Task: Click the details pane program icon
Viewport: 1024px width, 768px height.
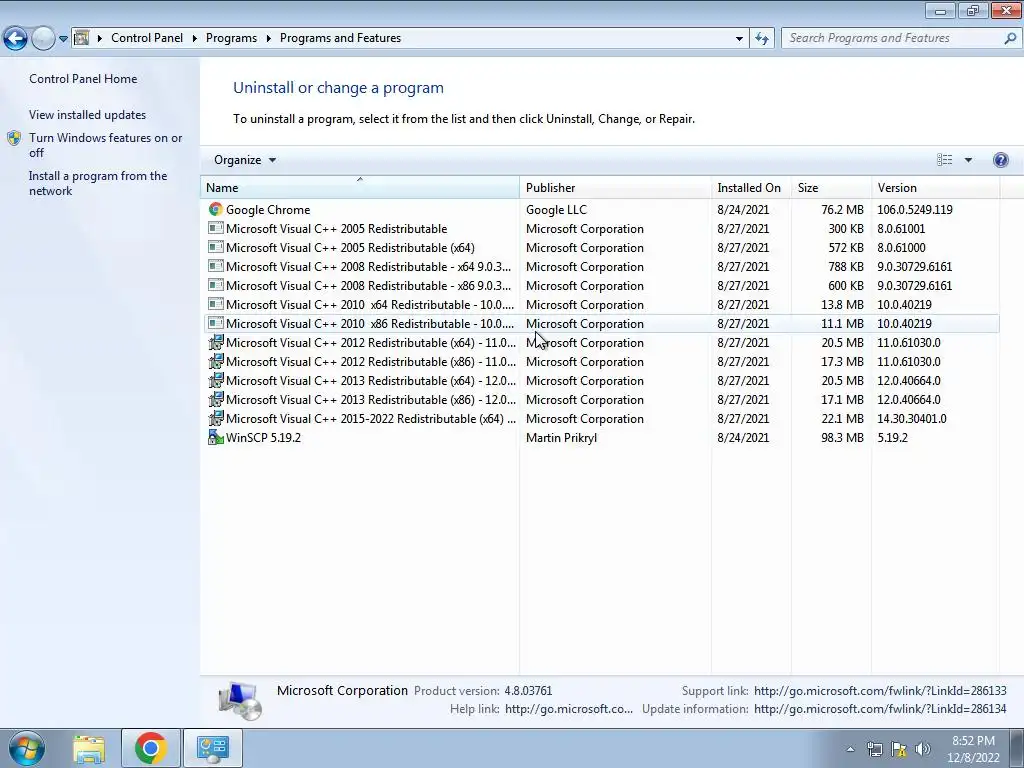Action: (240, 700)
